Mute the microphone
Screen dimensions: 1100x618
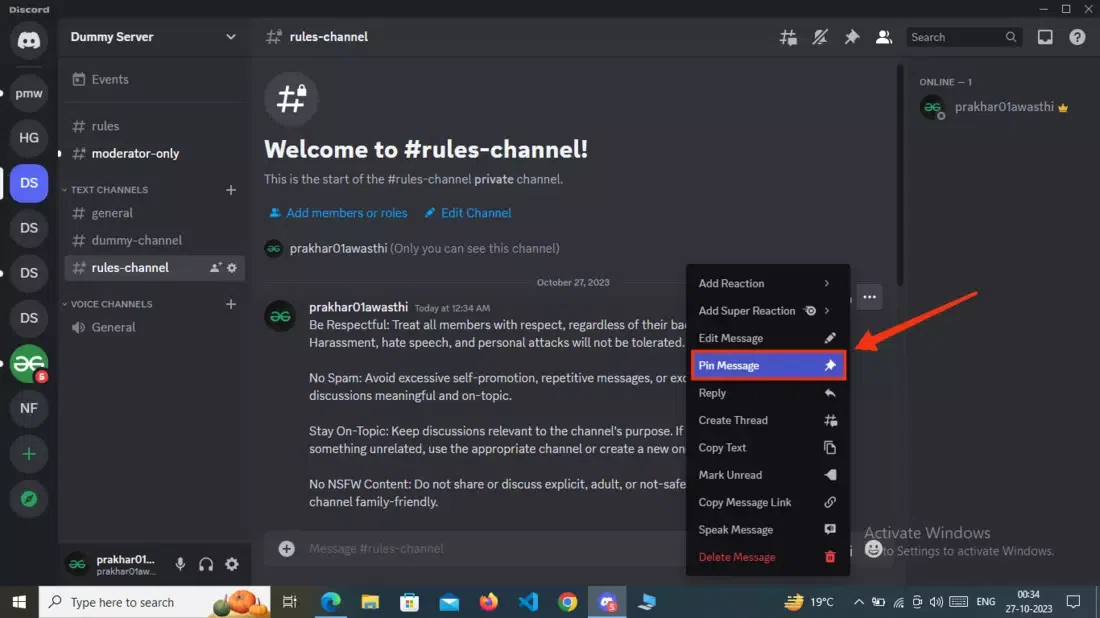point(180,564)
